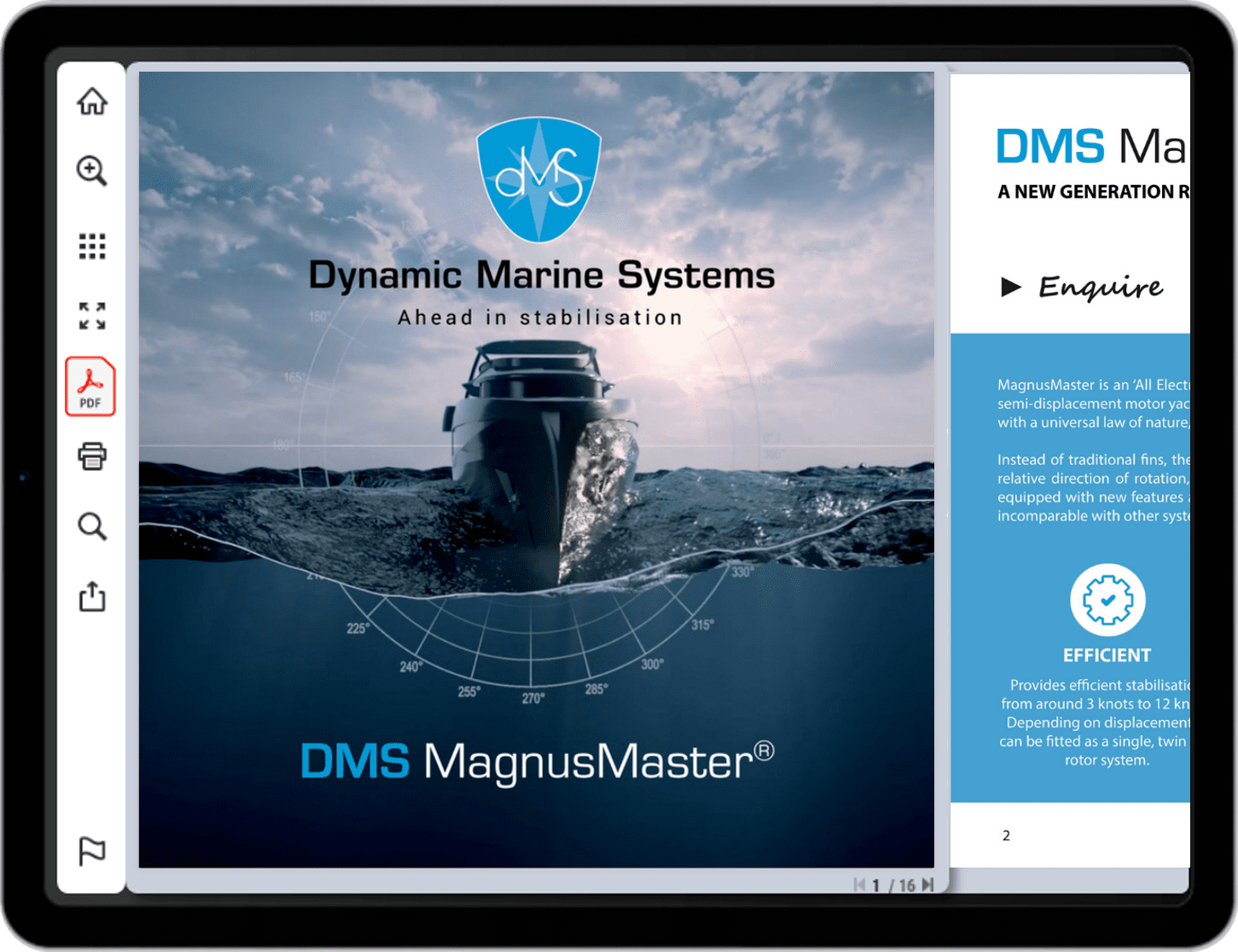Print the brochure using printer icon
1238x952 pixels.
click(92, 456)
